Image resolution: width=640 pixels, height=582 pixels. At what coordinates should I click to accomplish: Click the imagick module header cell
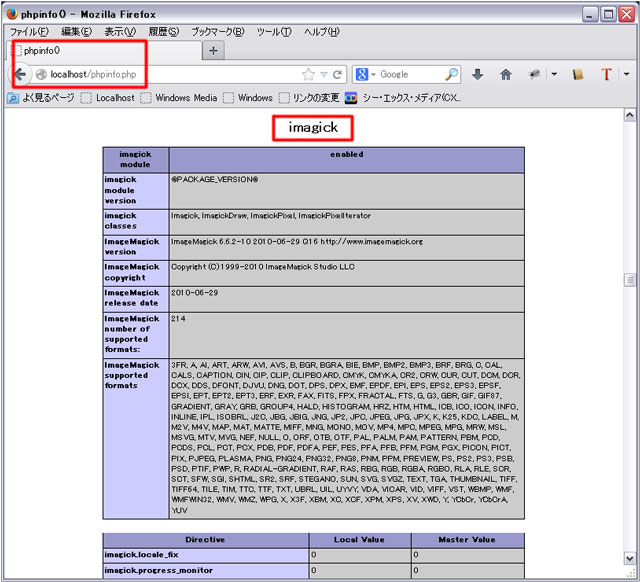[136, 160]
